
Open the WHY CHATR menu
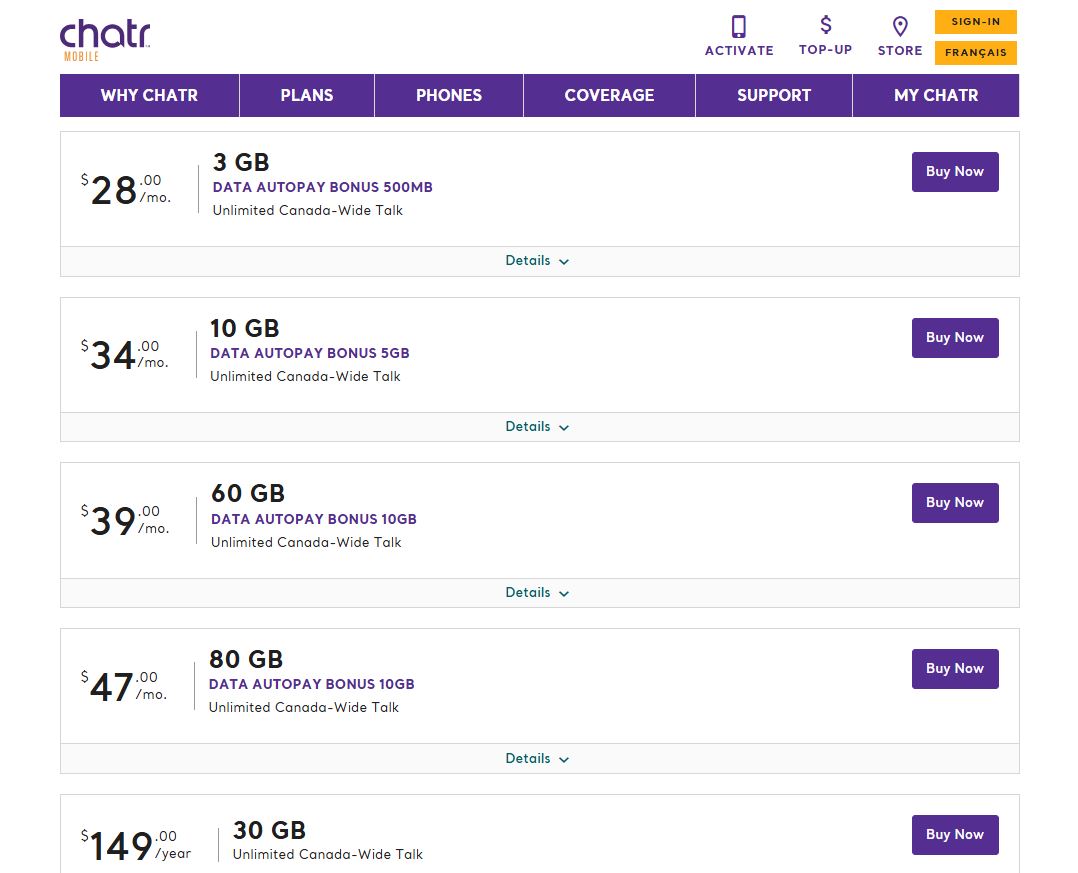tap(148, 95)
